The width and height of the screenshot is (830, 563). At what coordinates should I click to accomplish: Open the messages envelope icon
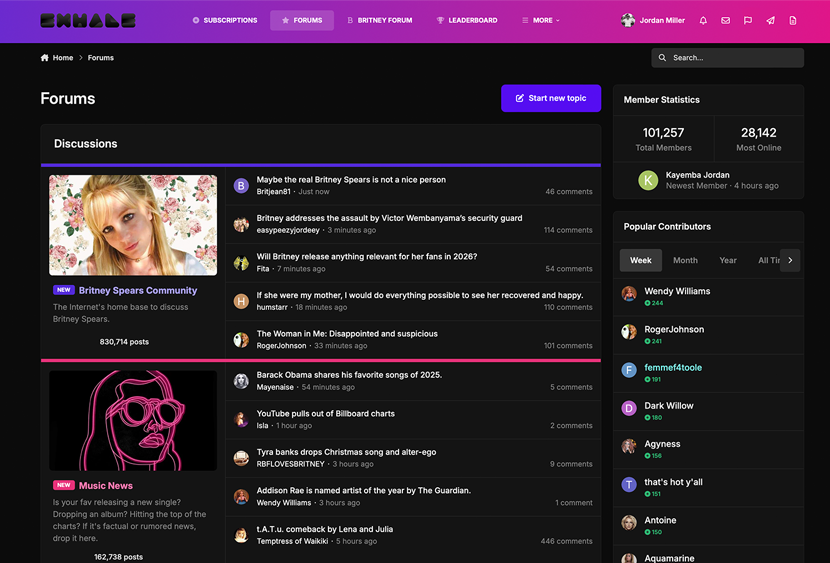725,21
